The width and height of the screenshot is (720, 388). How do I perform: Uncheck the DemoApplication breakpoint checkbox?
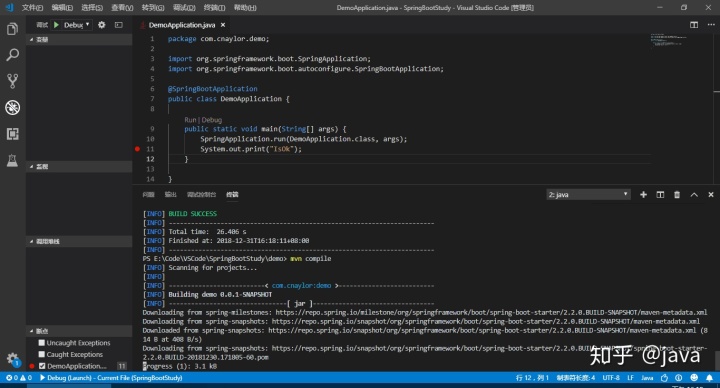pos(42,366)
